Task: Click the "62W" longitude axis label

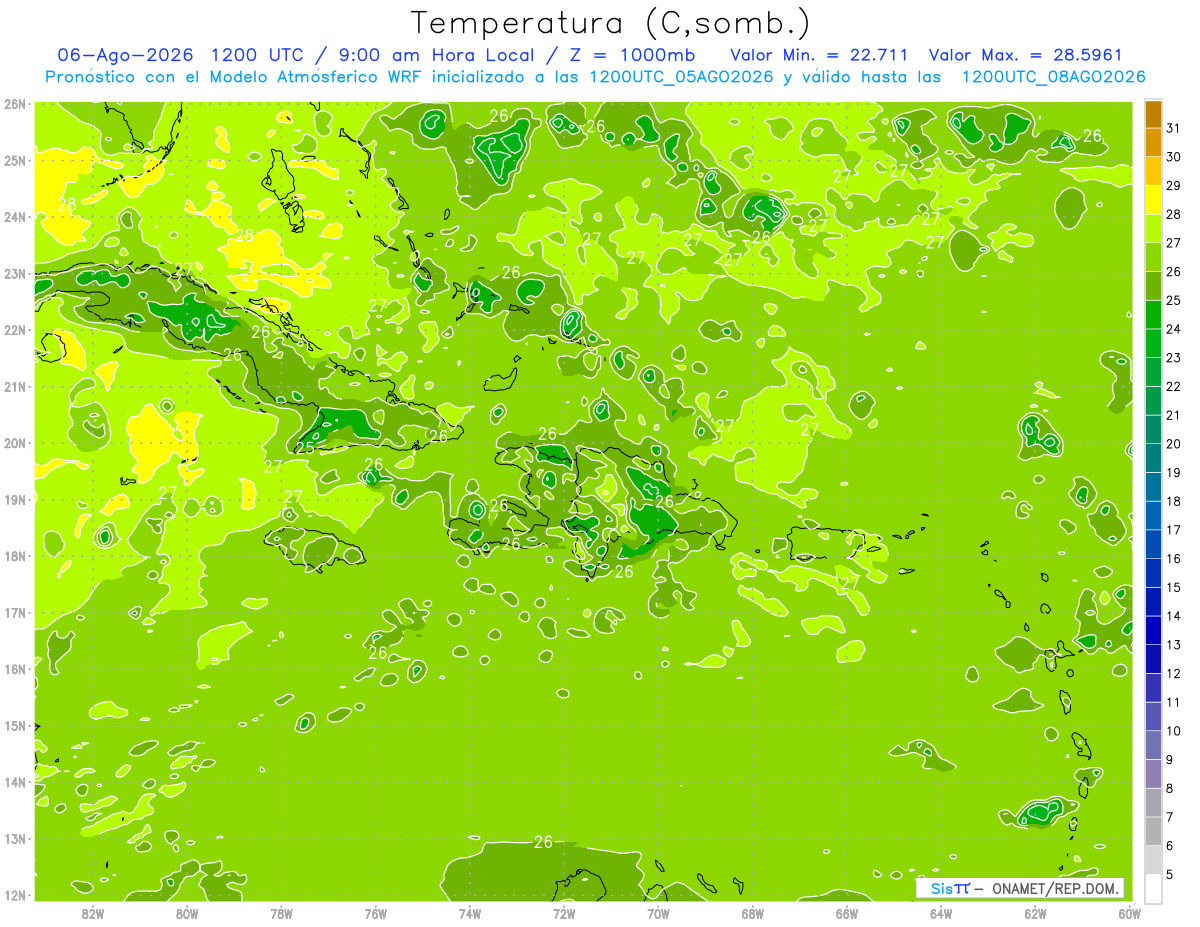Action: pyautogui.click(x=1035, y=913)
